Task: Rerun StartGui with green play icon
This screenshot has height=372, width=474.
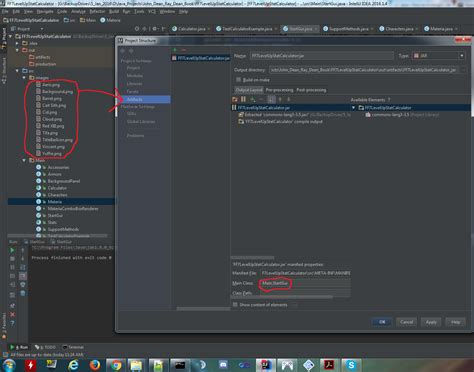Action: point(12,250)
